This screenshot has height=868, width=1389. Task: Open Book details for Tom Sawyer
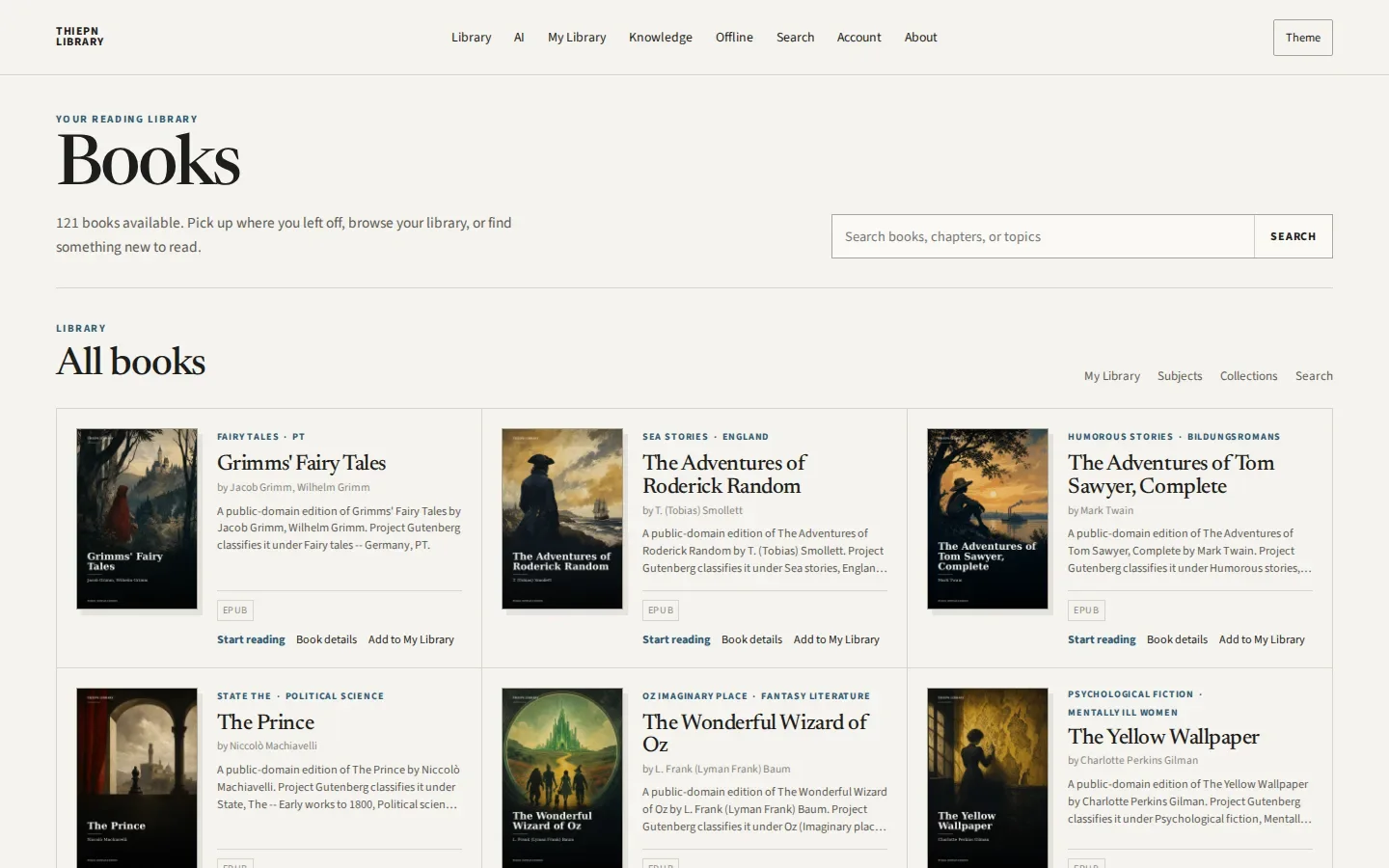click(1177, 639)
